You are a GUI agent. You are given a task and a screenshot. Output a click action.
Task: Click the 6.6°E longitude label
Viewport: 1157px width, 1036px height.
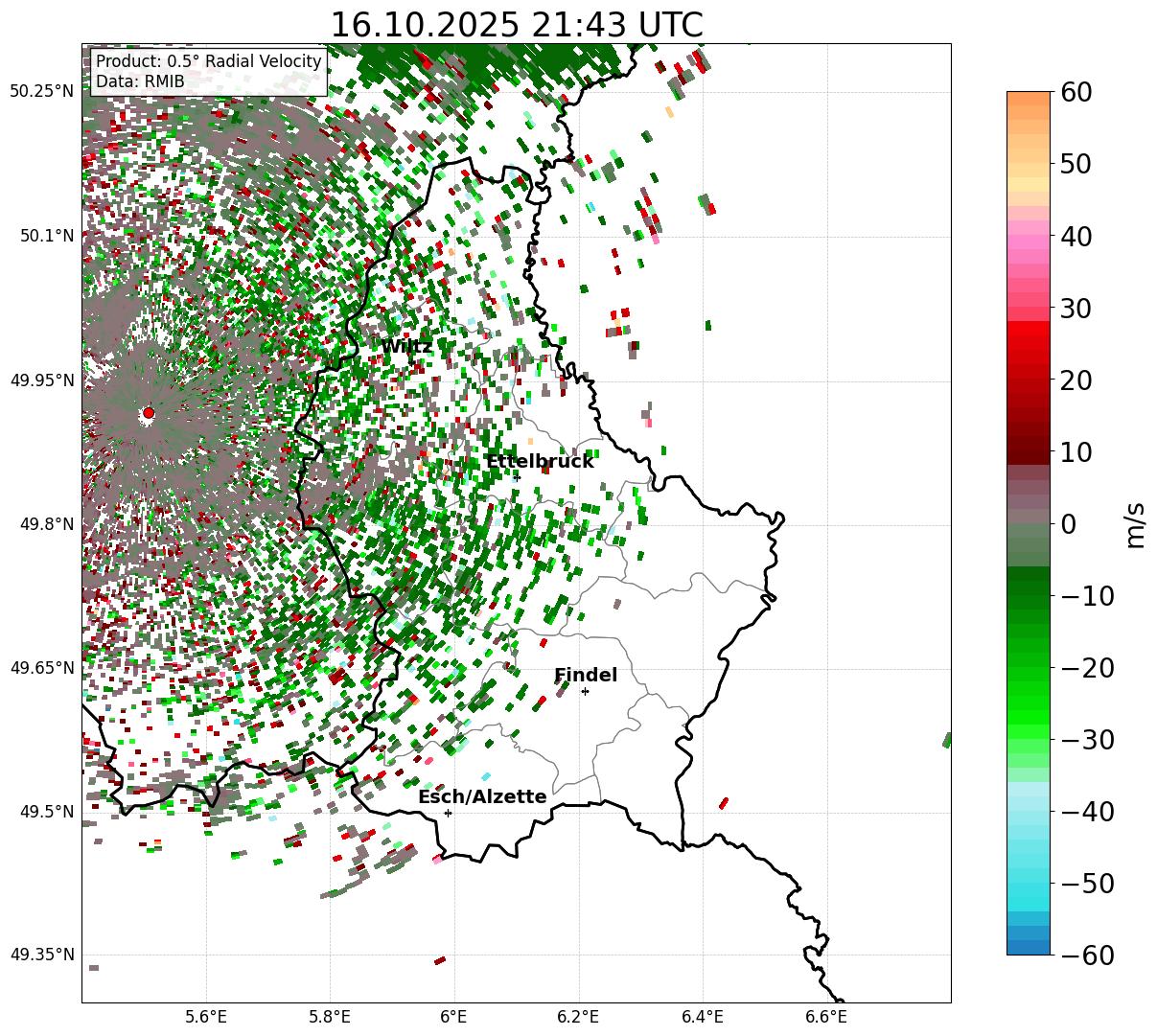click(x=826, y=1017)
